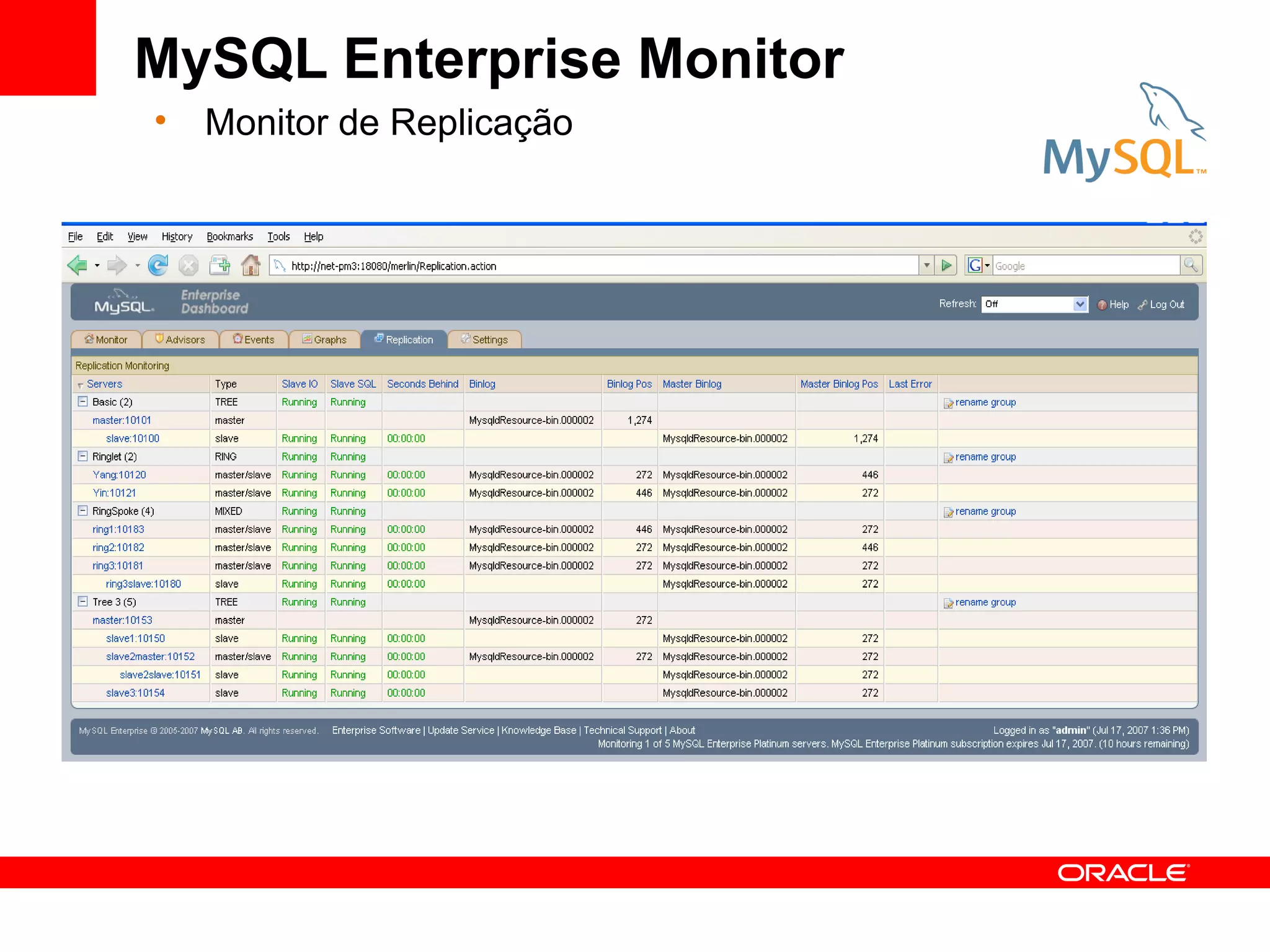The width and height of the screenshot is (1270, 952).
Task: Click the browser address bar URL
Action: pyautogui.click(x=594, y=266)
